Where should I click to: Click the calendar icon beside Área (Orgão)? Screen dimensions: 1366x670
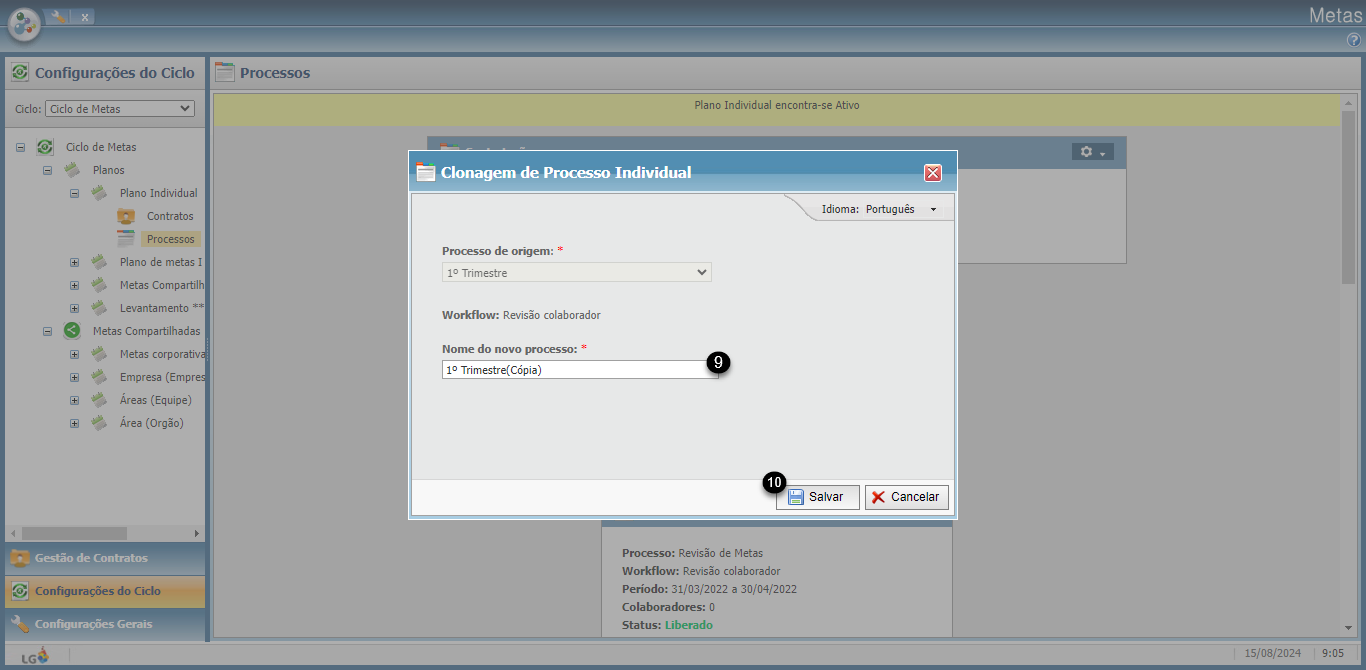(x=99, y=423)
